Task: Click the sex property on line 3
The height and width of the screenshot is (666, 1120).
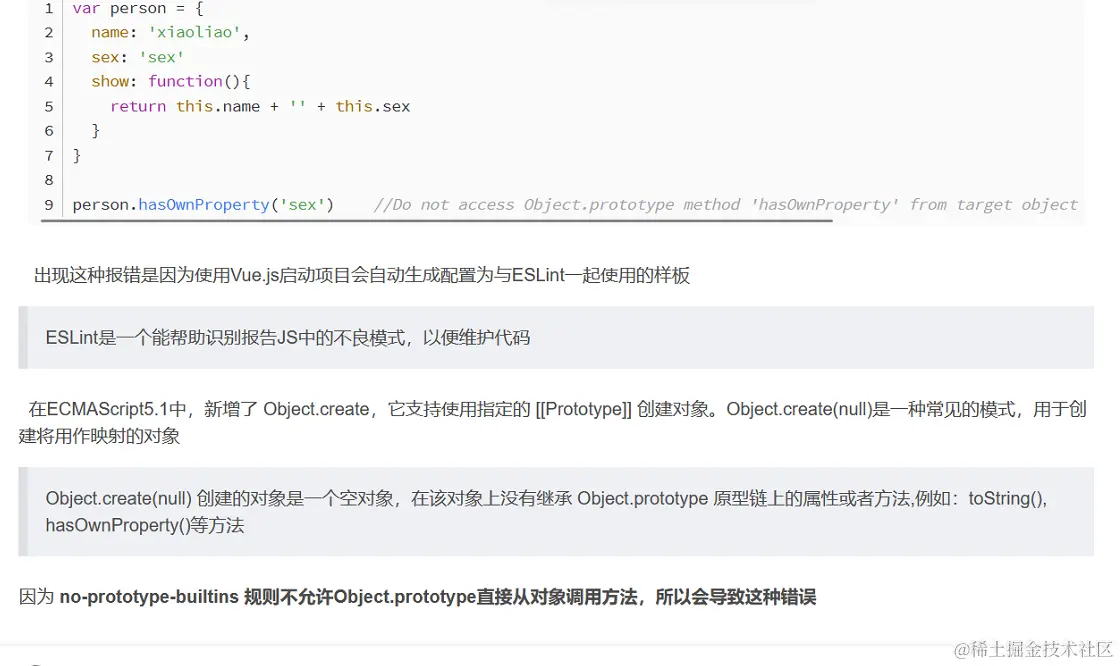Action: [105, 57]
